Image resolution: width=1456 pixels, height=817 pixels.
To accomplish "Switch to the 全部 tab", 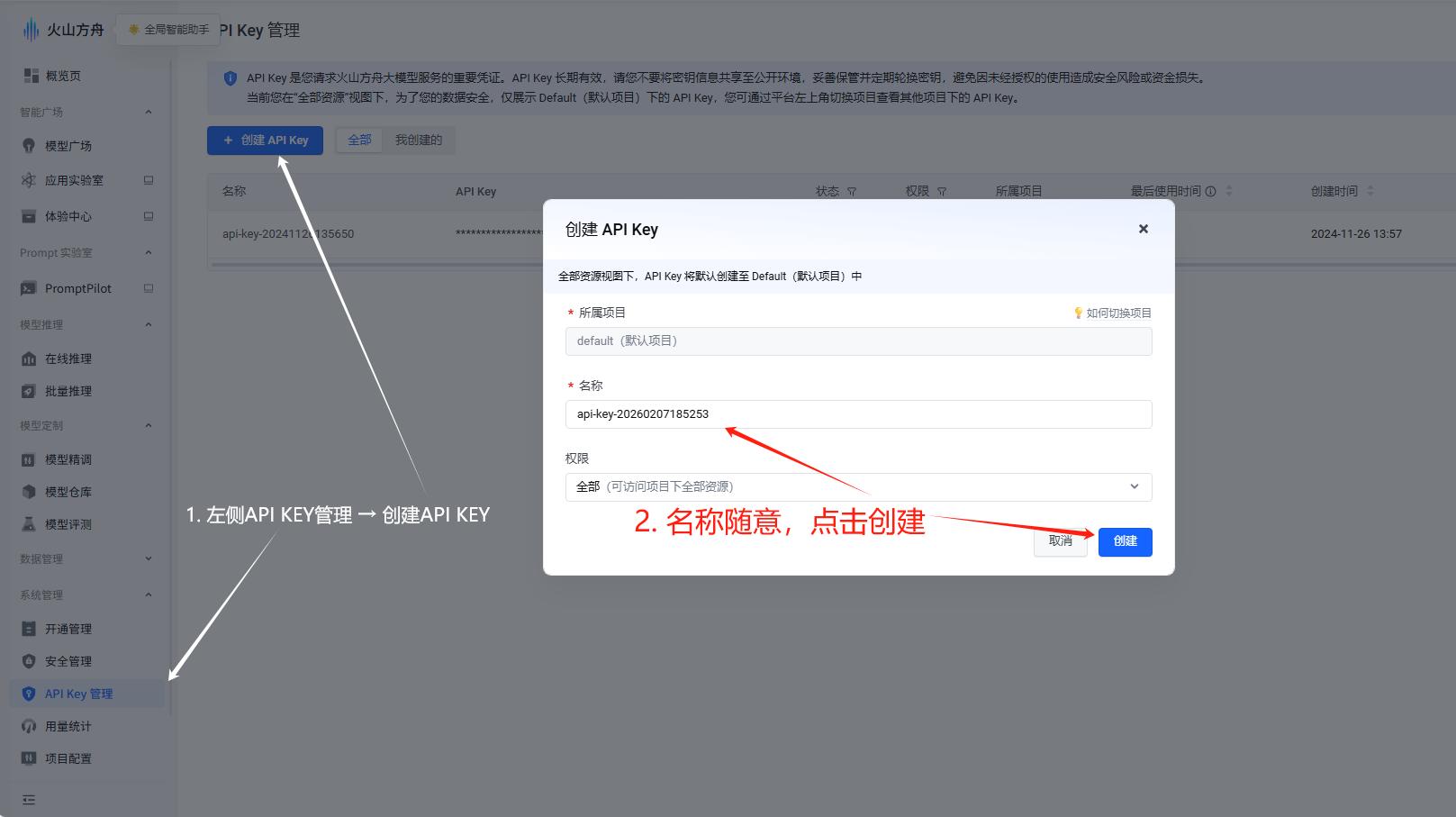I will pos(359,140).
